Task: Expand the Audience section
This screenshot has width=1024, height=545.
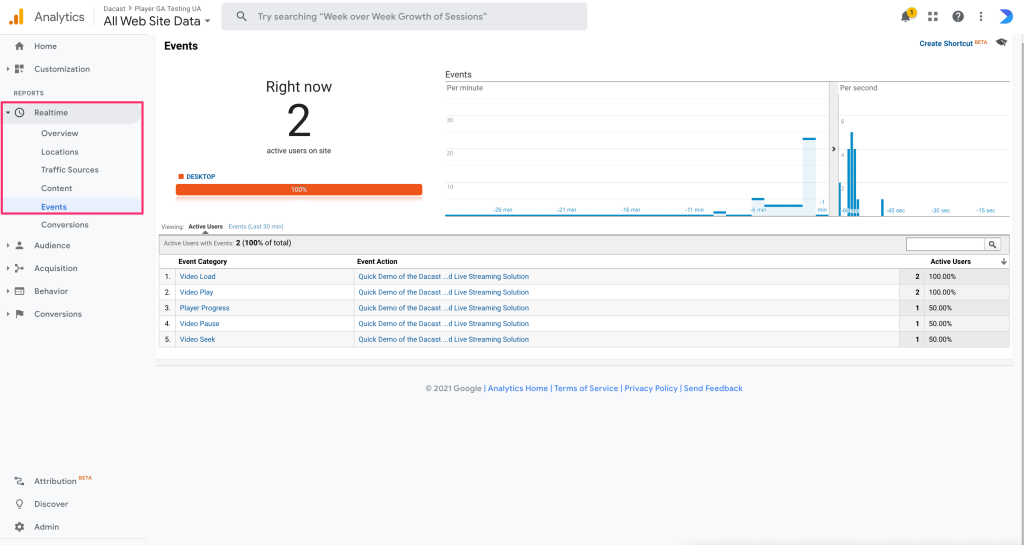Action: (x=8, y=245)
